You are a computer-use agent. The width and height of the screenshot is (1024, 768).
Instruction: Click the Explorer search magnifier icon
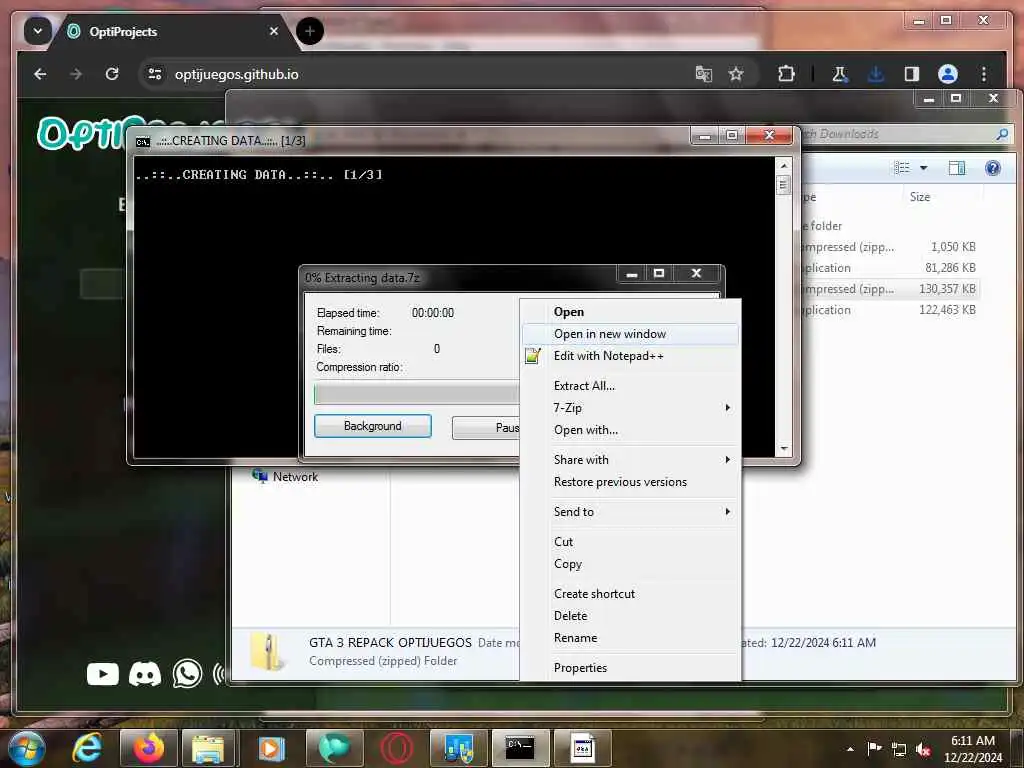pyautogui.click(x=1002, y=134)
